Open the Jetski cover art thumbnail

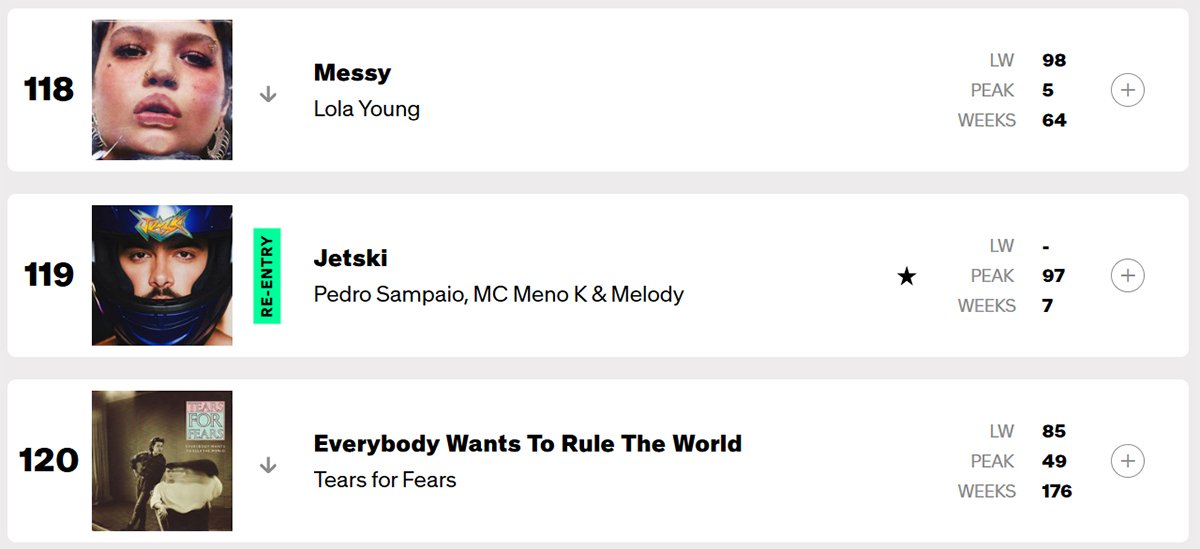point(162,275)
